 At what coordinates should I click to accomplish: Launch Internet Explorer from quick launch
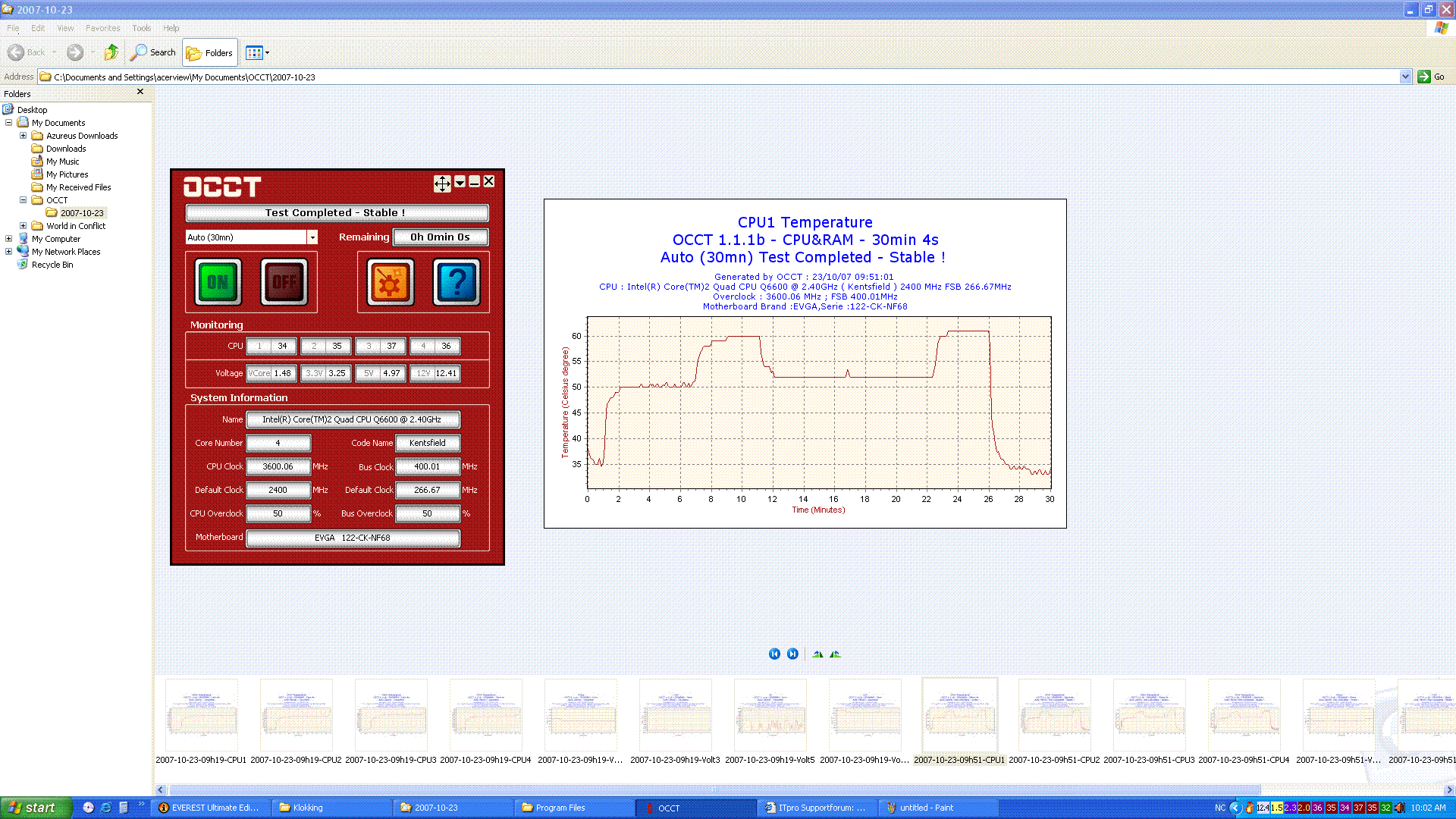pyautogui.click(x=106, y=808)
